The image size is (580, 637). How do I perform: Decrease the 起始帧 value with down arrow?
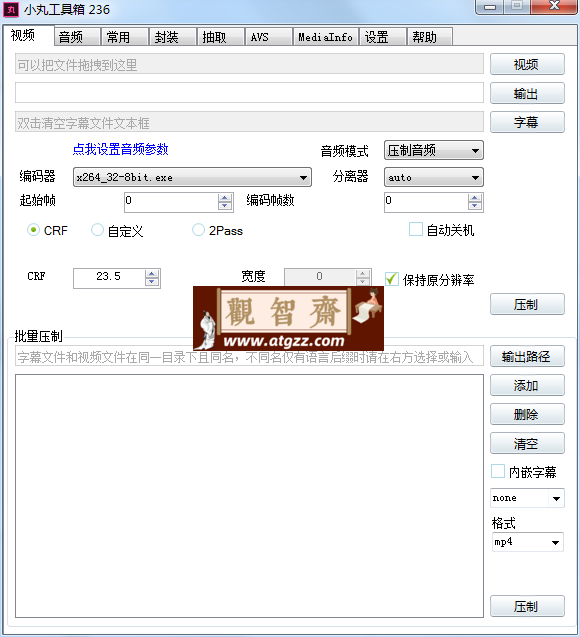click(x=225, y=206)
